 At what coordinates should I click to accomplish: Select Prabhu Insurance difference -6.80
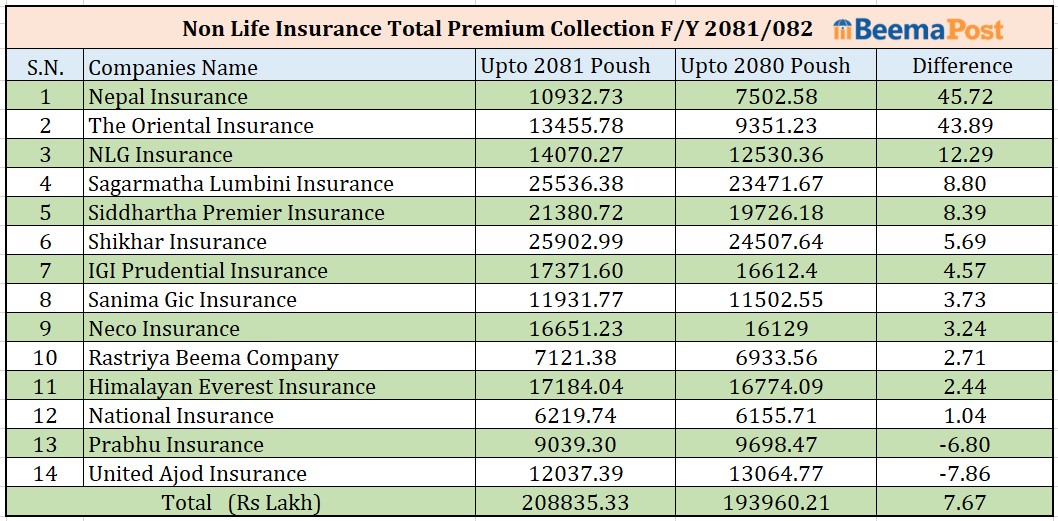(x=962, y=445)
